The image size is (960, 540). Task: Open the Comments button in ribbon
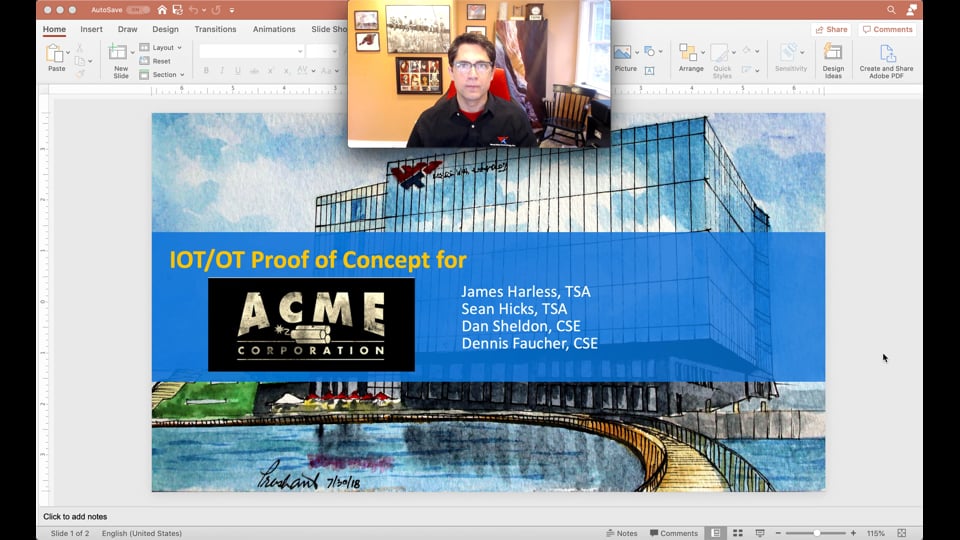[x=887, y=29]
